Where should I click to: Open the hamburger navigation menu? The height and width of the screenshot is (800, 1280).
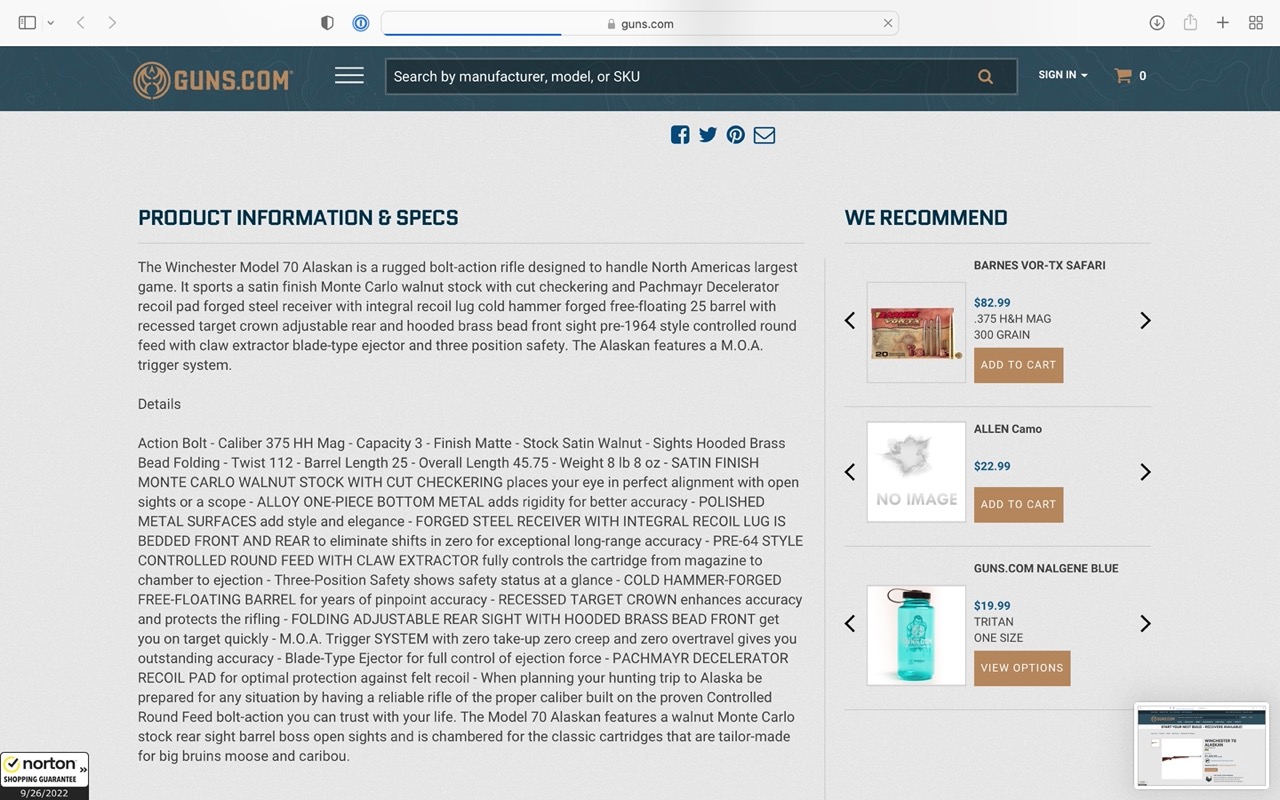(349, 76)
